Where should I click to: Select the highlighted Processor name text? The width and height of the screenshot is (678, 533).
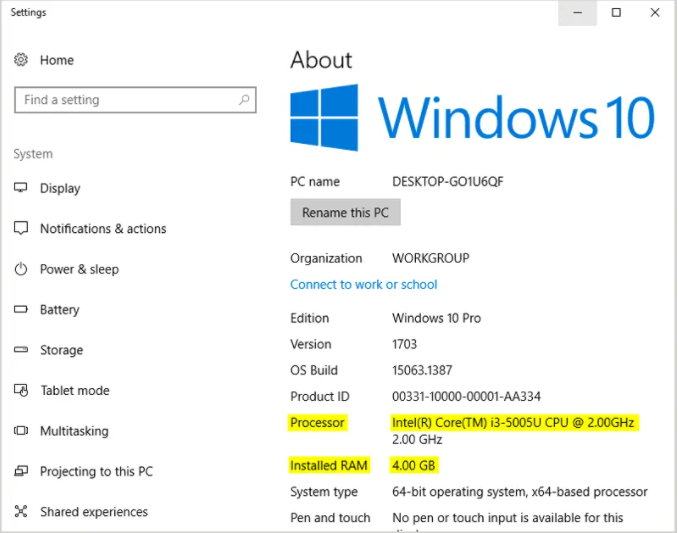tap(514, 422)
